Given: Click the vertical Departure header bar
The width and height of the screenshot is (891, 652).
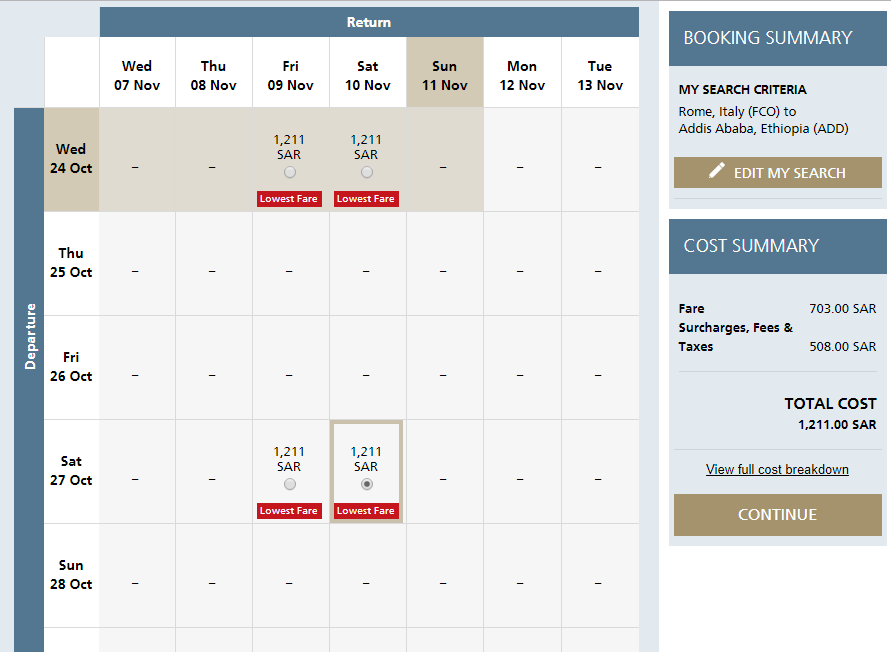Looking at the screenshot, I should [29, 380].
